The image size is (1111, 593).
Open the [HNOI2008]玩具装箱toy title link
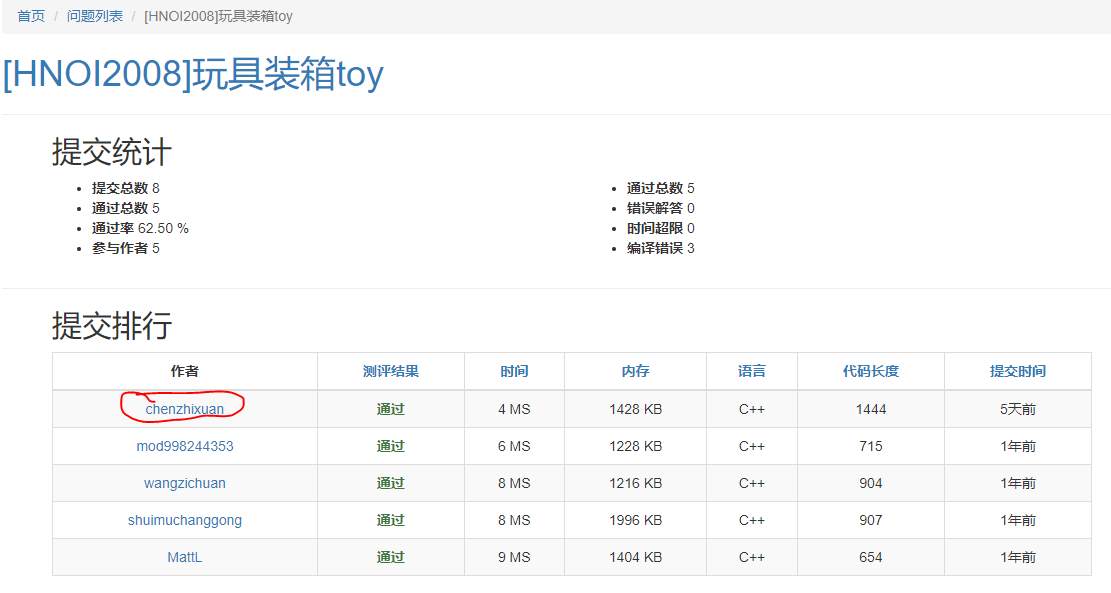click(x=193, y=74)
